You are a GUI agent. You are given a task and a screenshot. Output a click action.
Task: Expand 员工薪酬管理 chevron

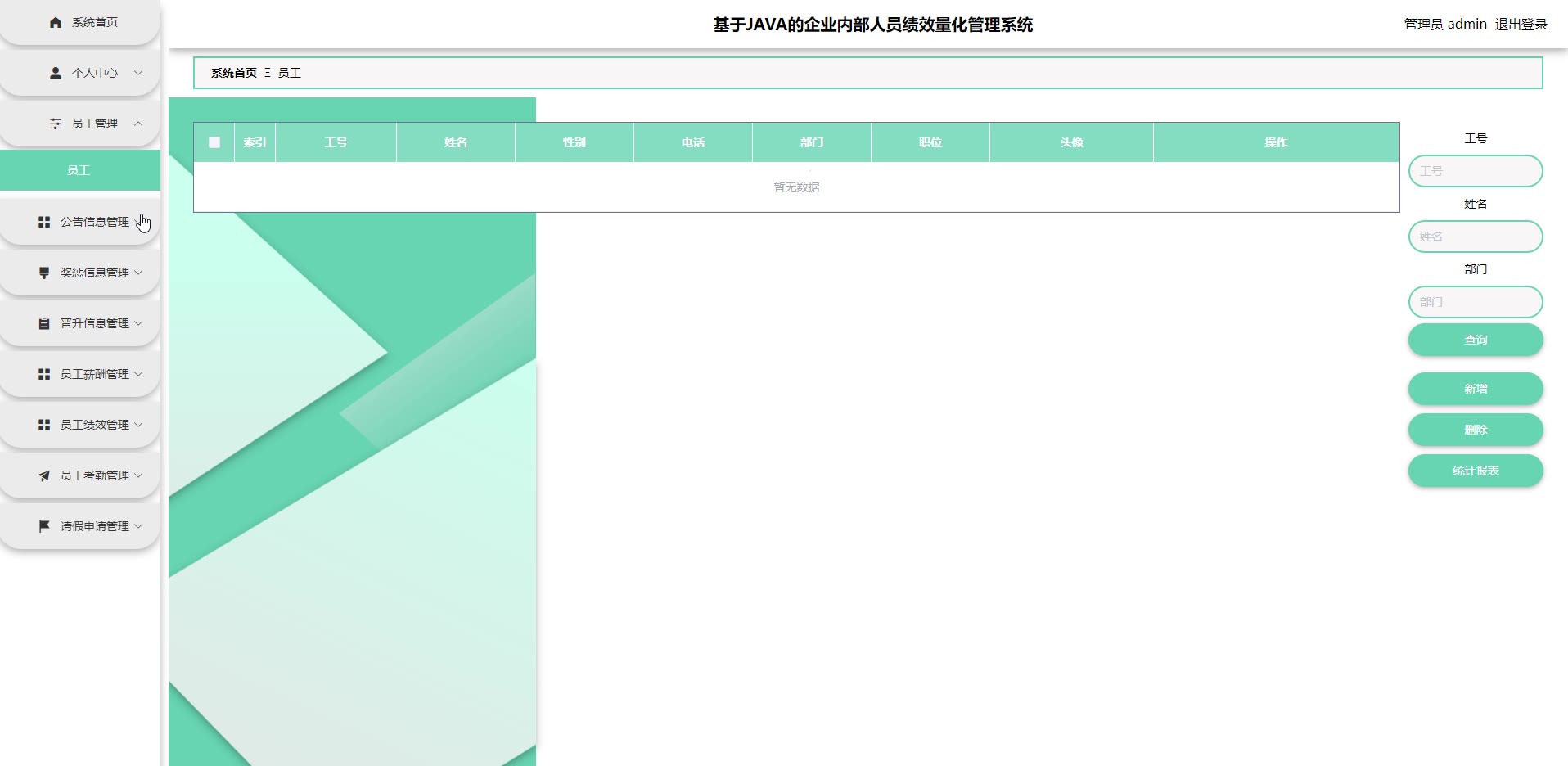point(138,374)
